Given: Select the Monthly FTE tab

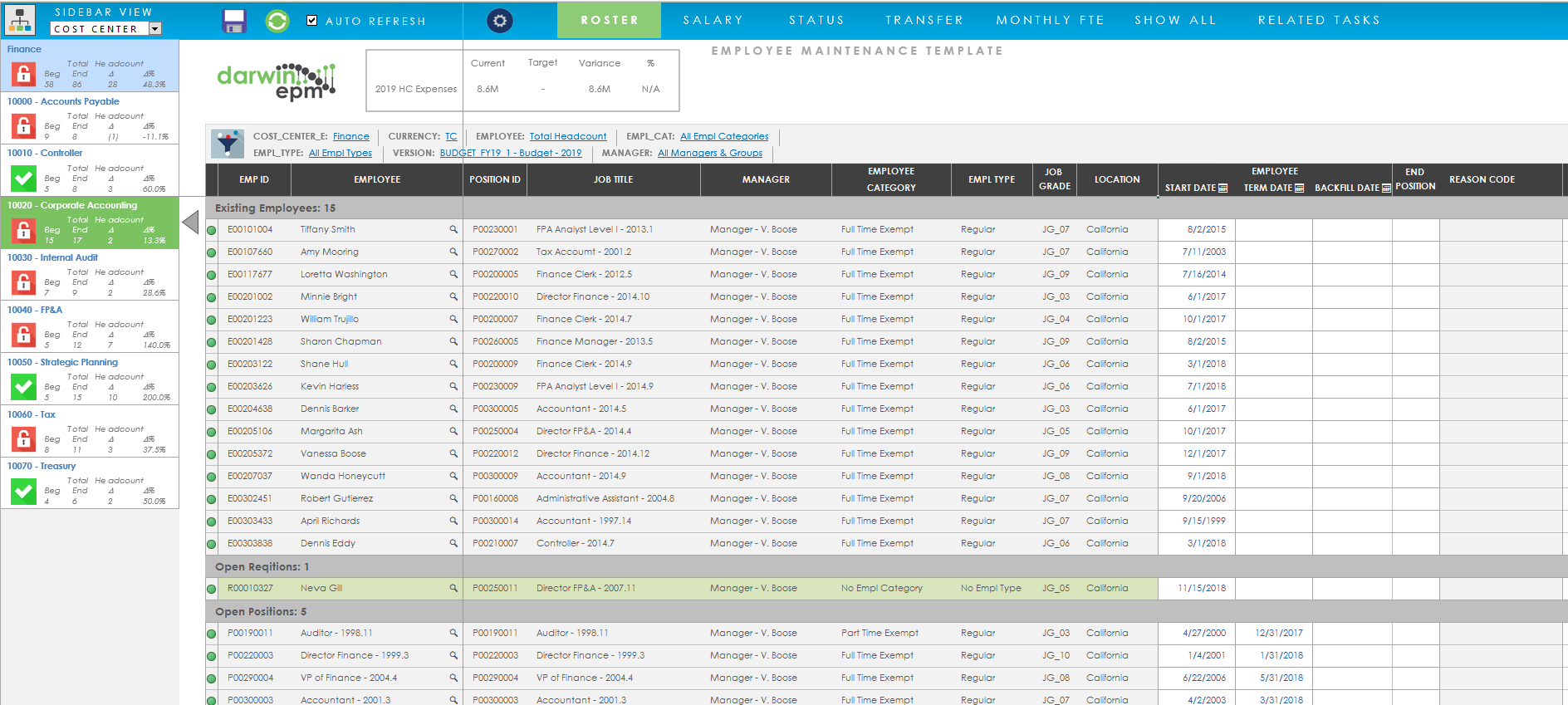Looking at the screenshot, I should tap(1051, 20).
